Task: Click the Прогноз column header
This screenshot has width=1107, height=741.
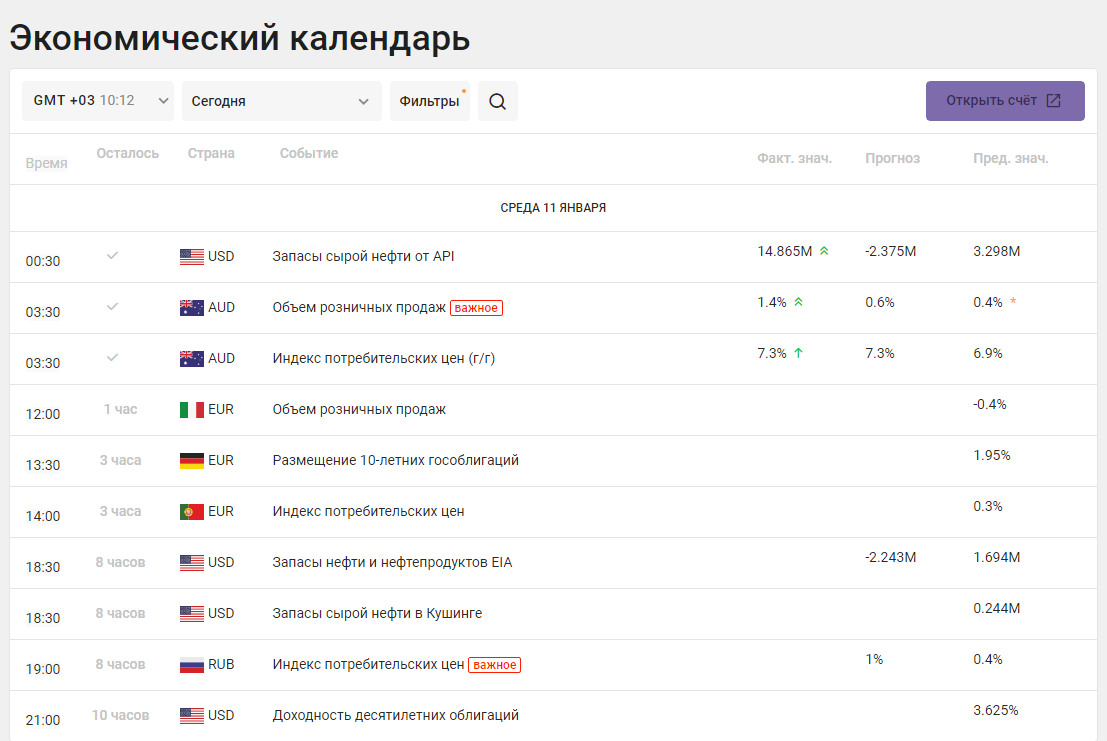Action: pos(892,158)
